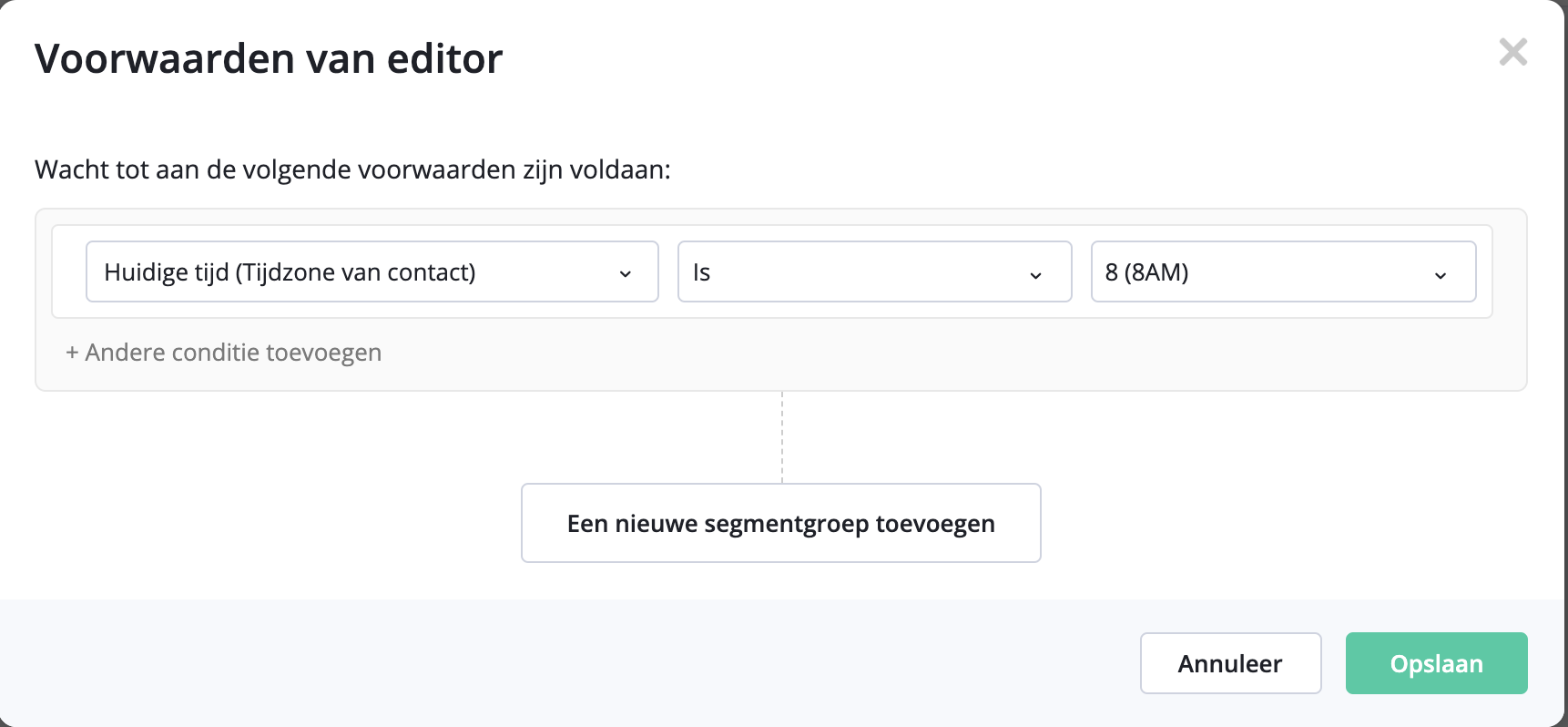Click 'Een nieuwe segmentgroep toevoegen' button
Screen dimensions: 1568x727
click(x=780, y=523)
